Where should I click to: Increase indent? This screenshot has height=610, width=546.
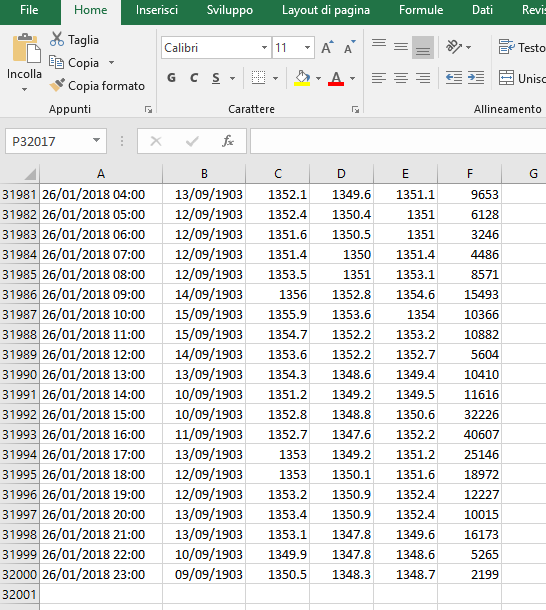tap(476, 78)
